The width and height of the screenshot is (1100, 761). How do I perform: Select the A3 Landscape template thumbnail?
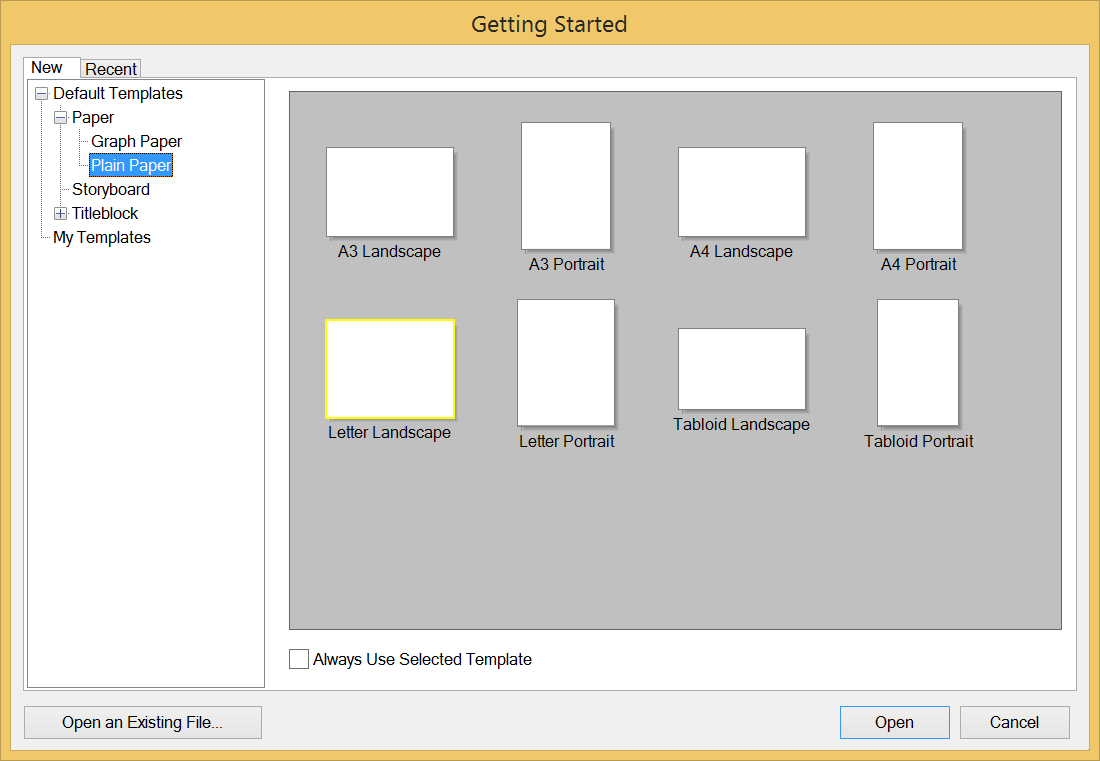(x=390, y=191)
